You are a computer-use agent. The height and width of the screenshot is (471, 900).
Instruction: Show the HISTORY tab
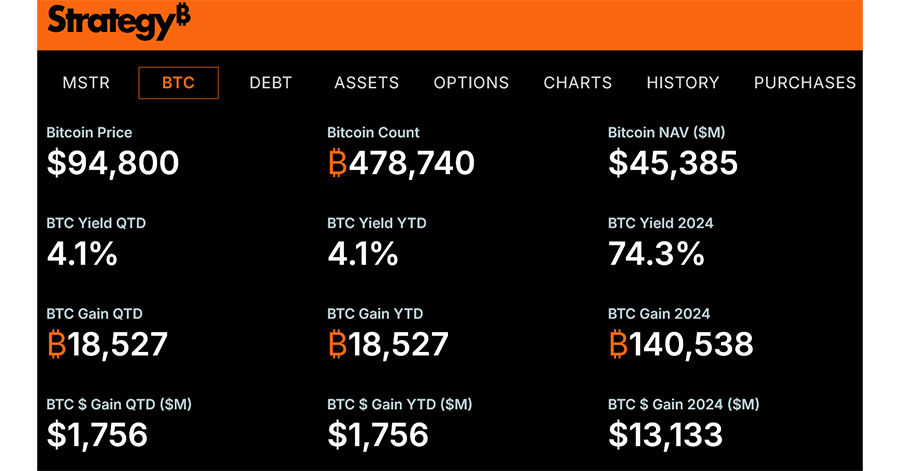pyautogui.click(x=683, y=83)
